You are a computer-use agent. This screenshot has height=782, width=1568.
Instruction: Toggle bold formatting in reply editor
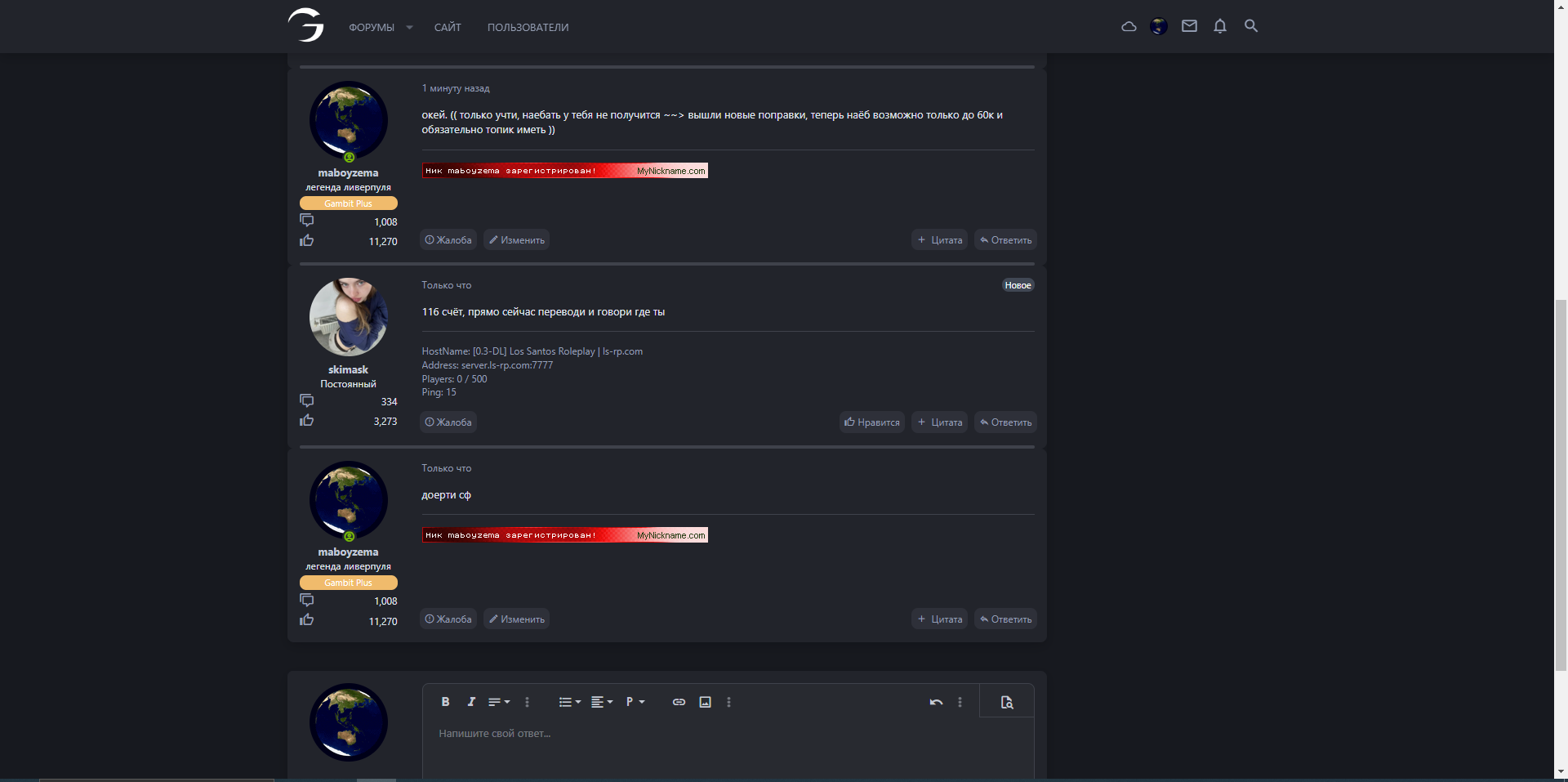(x=445, y=702)
